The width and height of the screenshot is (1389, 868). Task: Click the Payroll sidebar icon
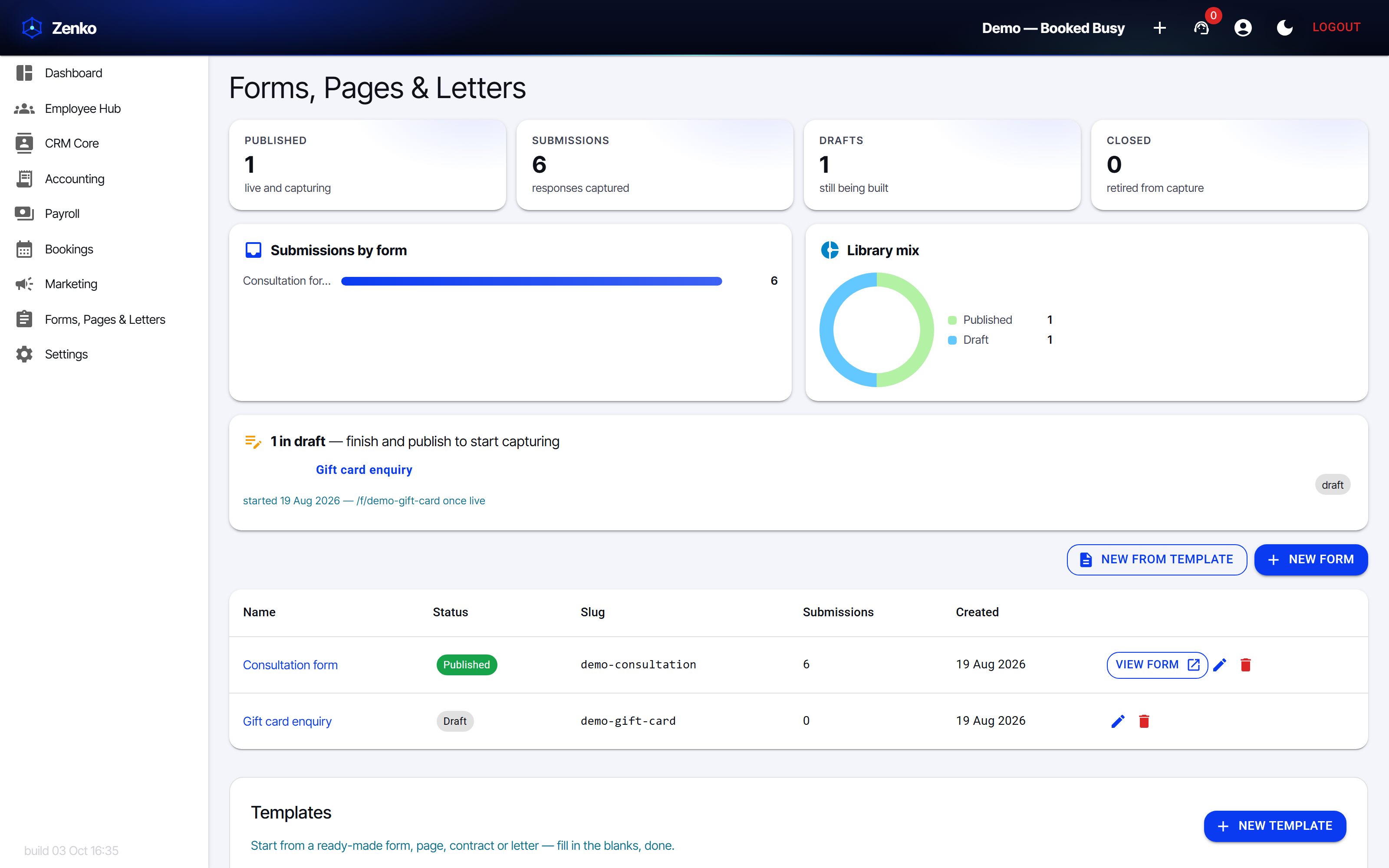(x=24, y=214)
